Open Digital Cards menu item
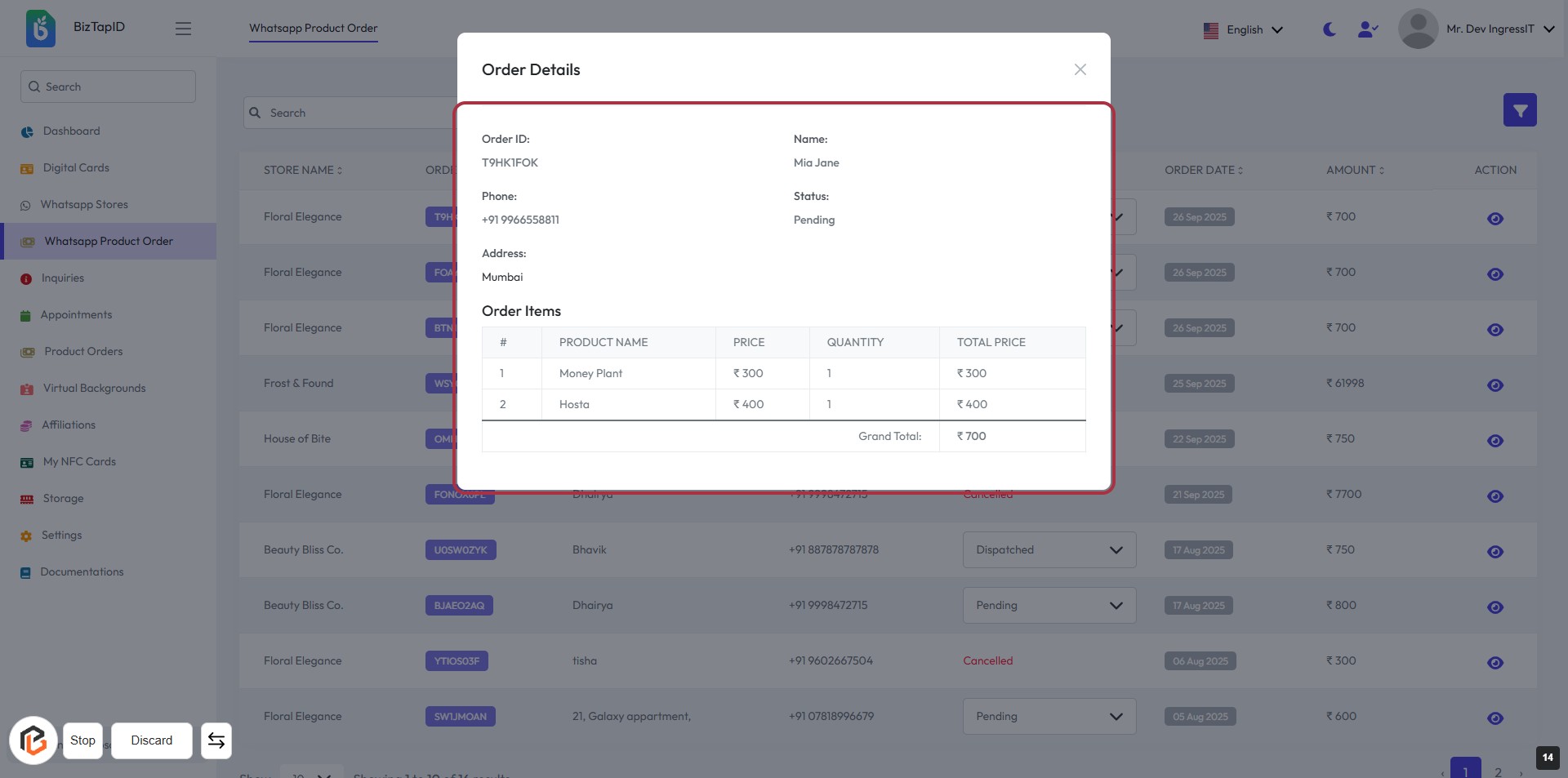Image resolution: width=1568 pixels, height=778 pixels. (x=76, y=168)
